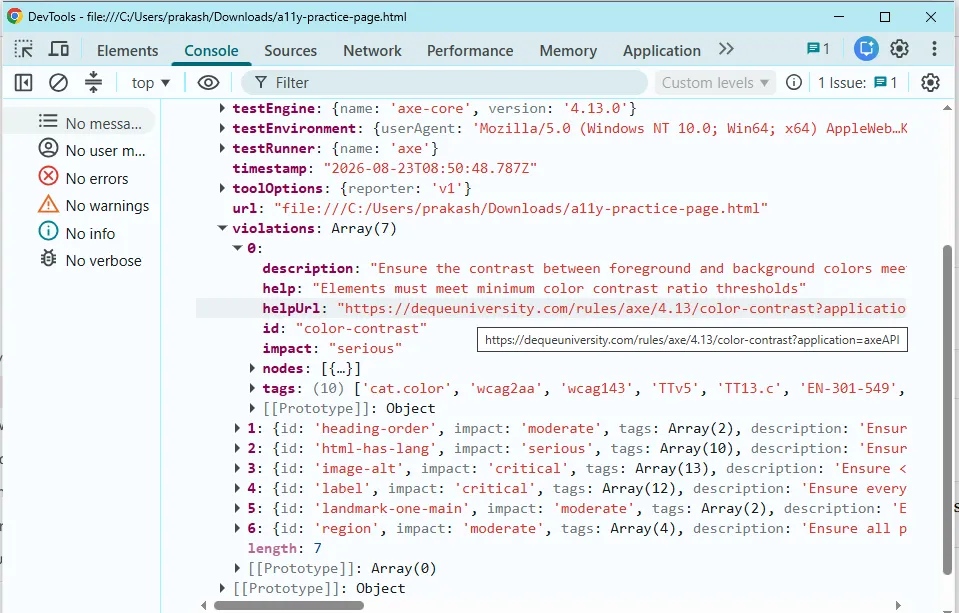Image resolution: width=959 pixels, height=613 pixels.
Task: Expand the Prototype Array(0) entry
Action: point(237,568)
